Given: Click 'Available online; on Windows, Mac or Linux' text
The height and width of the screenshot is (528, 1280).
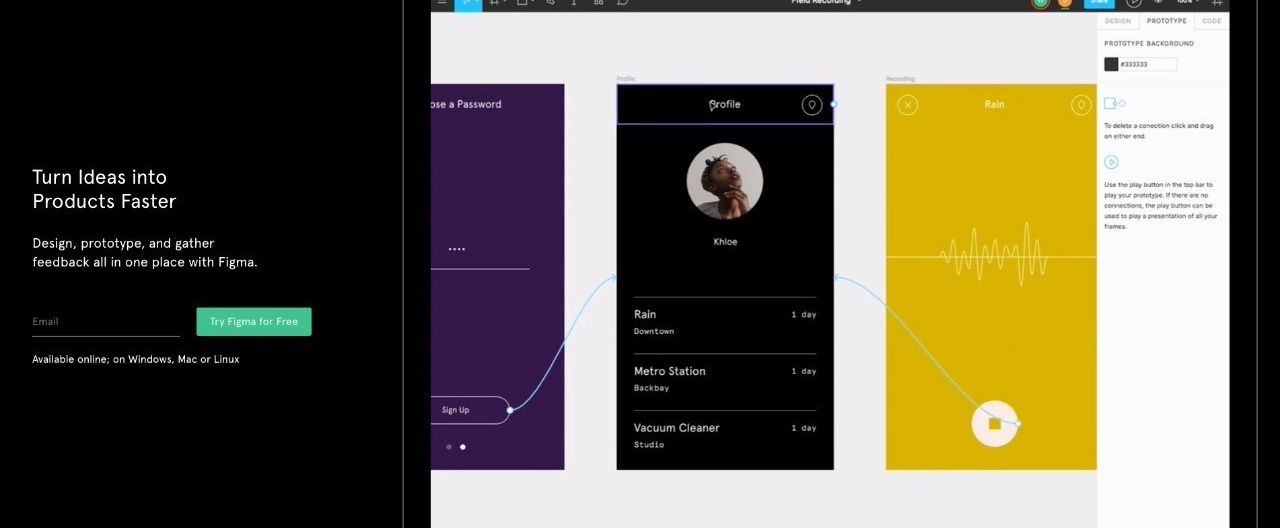Looking at the screenshot, I should [x=136, y=359].
